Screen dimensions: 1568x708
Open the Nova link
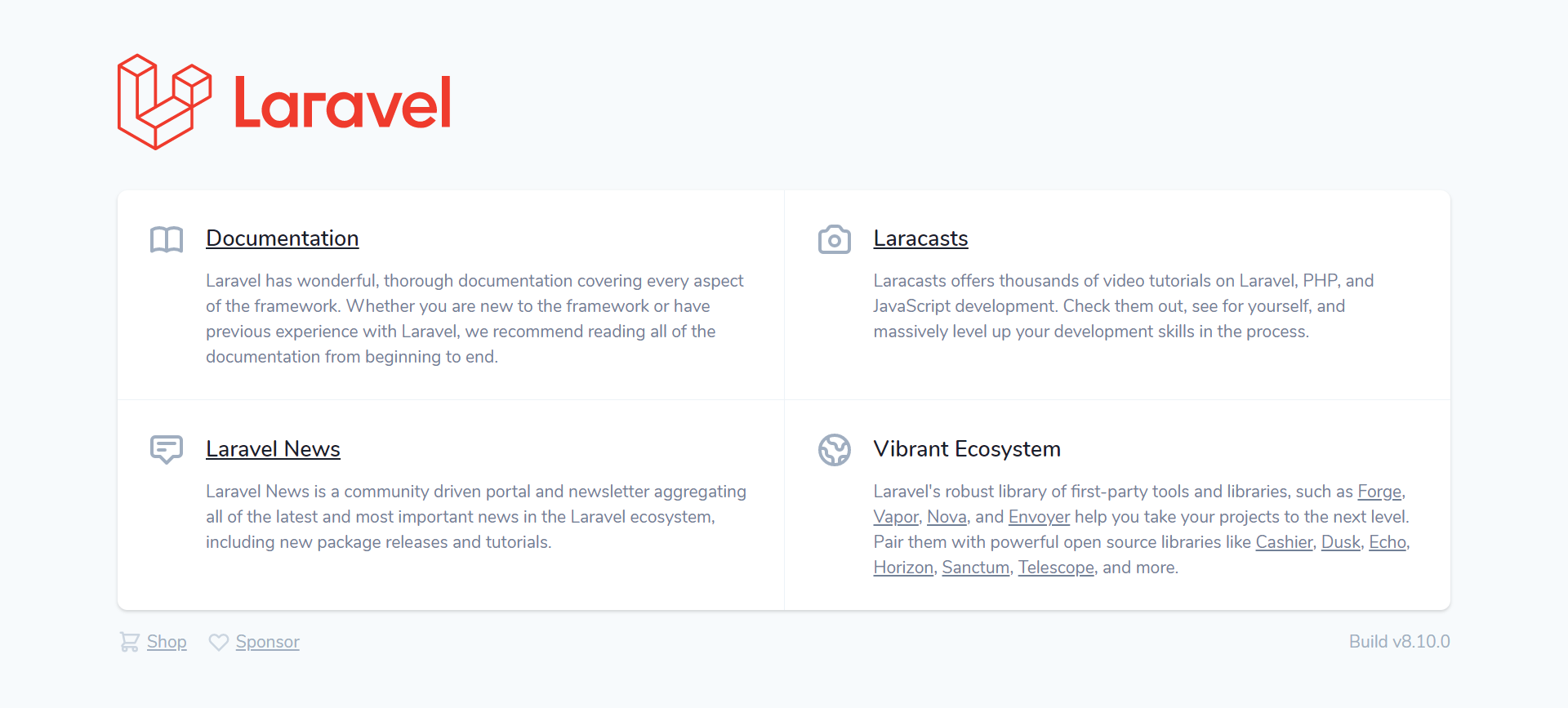[947, 517]
